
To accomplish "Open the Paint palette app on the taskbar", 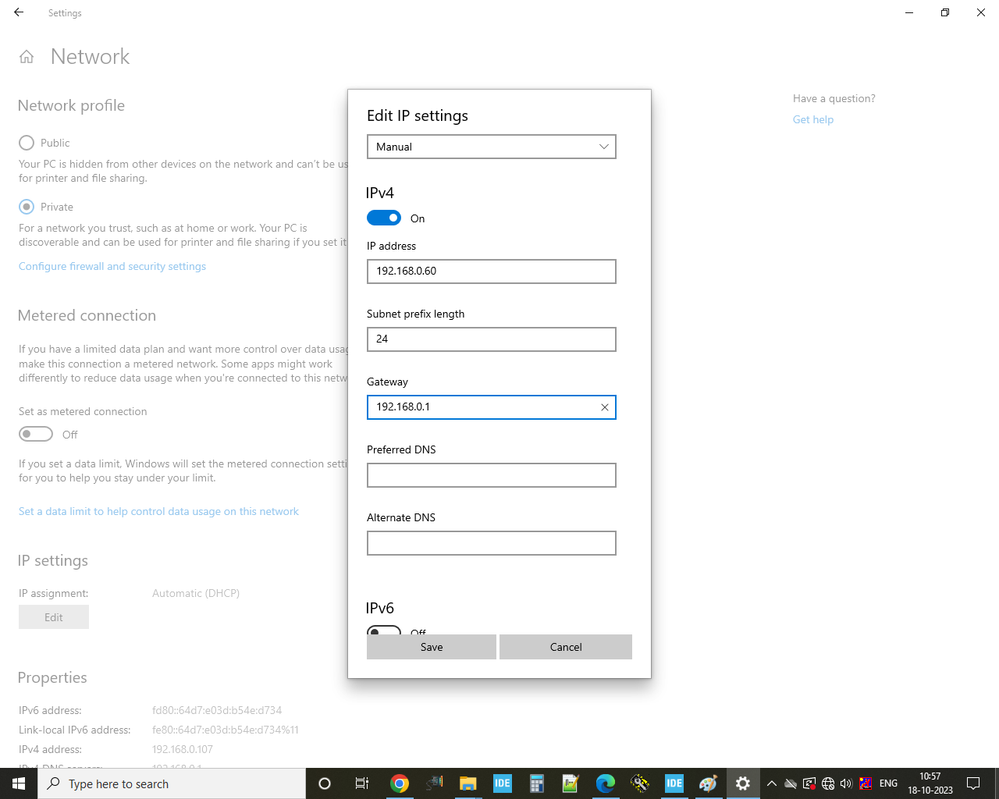I will (x=708, y=783).
